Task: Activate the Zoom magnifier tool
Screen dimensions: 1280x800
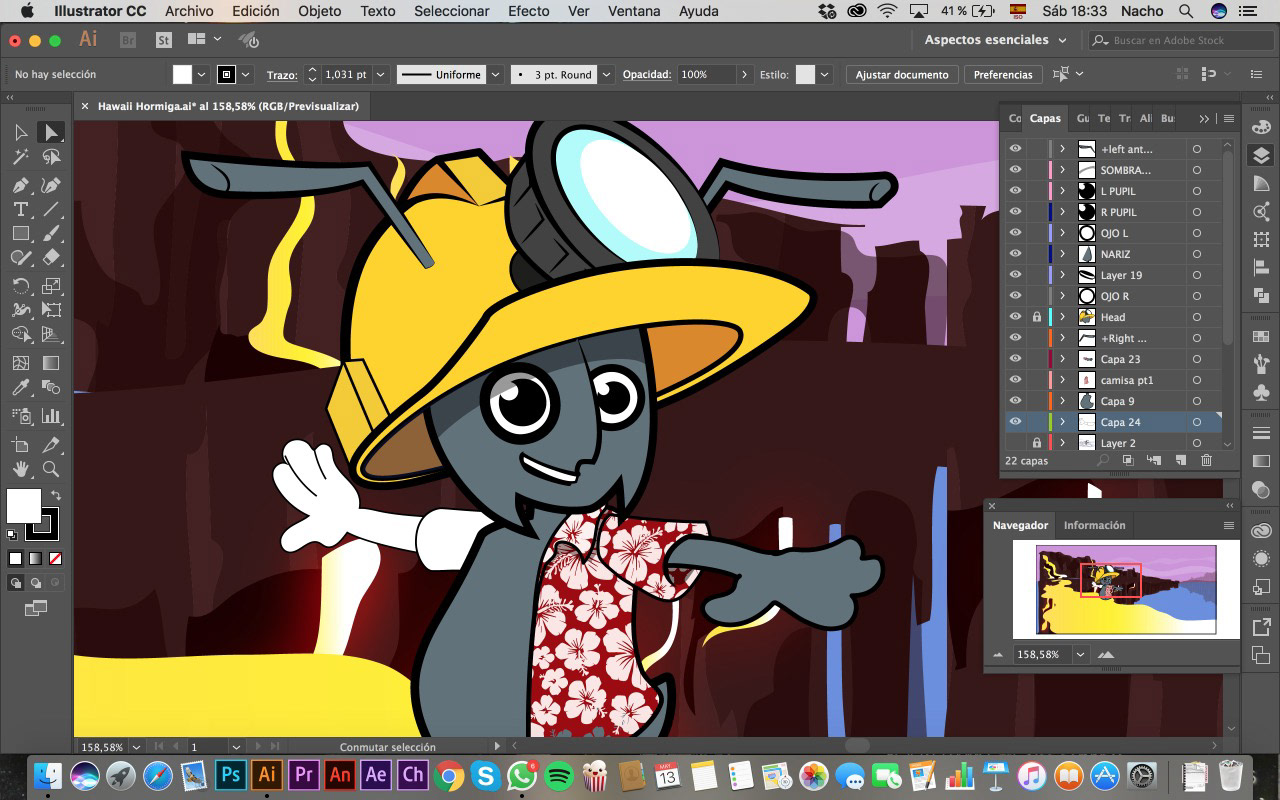Action: (x=51, y=469)
